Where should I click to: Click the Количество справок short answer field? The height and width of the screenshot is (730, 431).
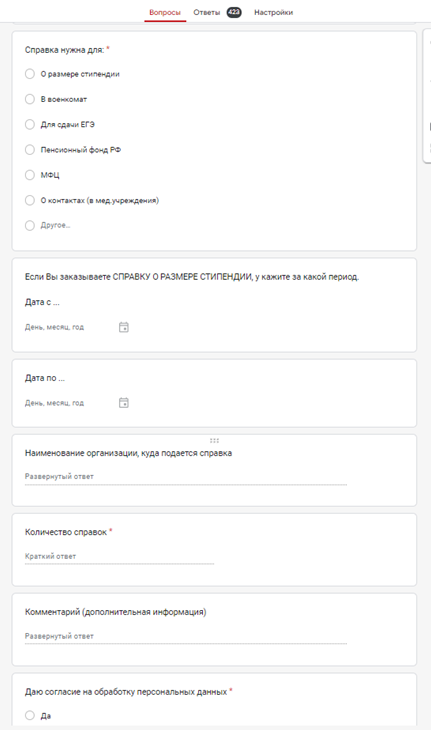tap(119, 556)
